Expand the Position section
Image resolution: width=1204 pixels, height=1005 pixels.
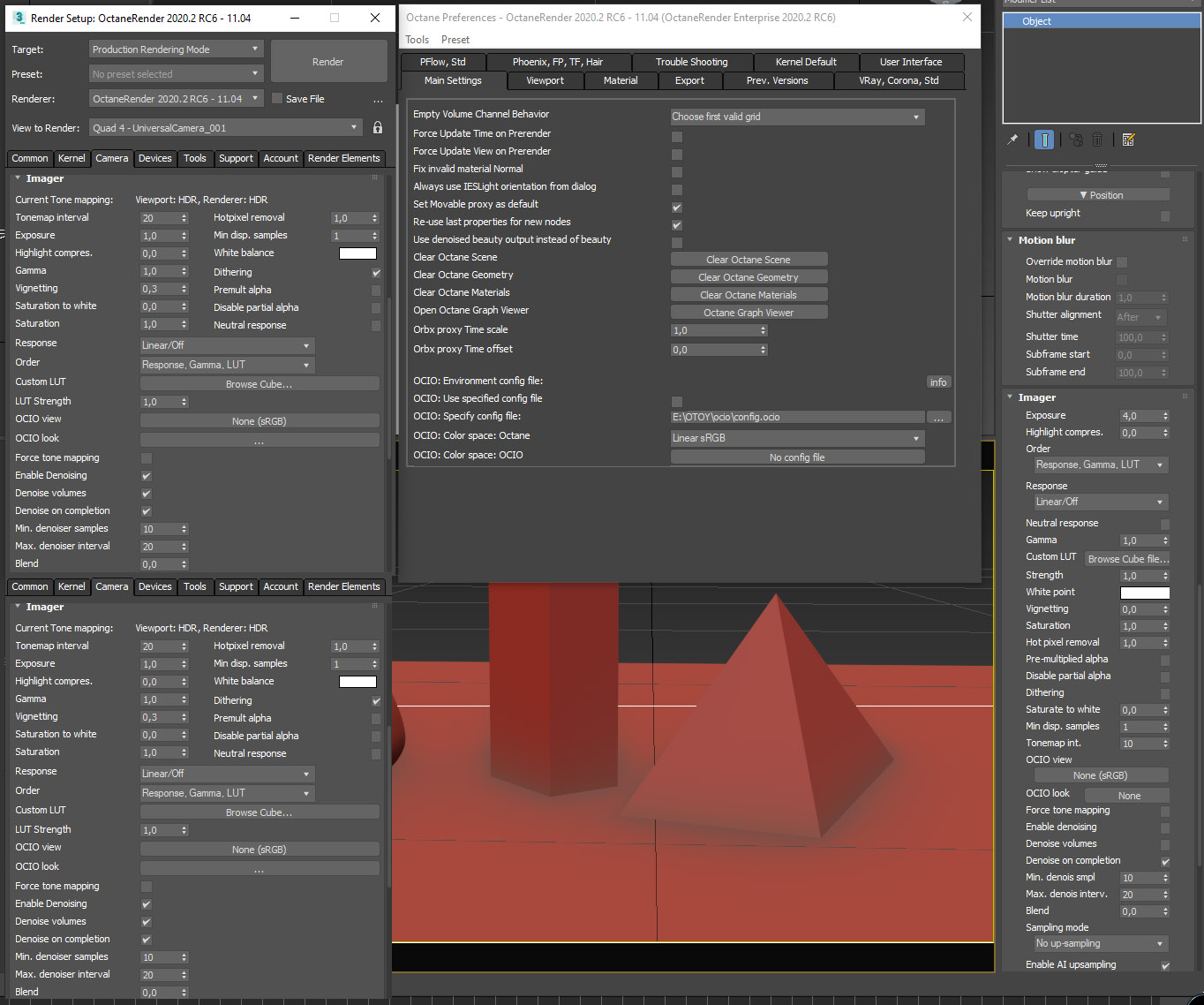pyautogui.click(x=1099, y=195)
